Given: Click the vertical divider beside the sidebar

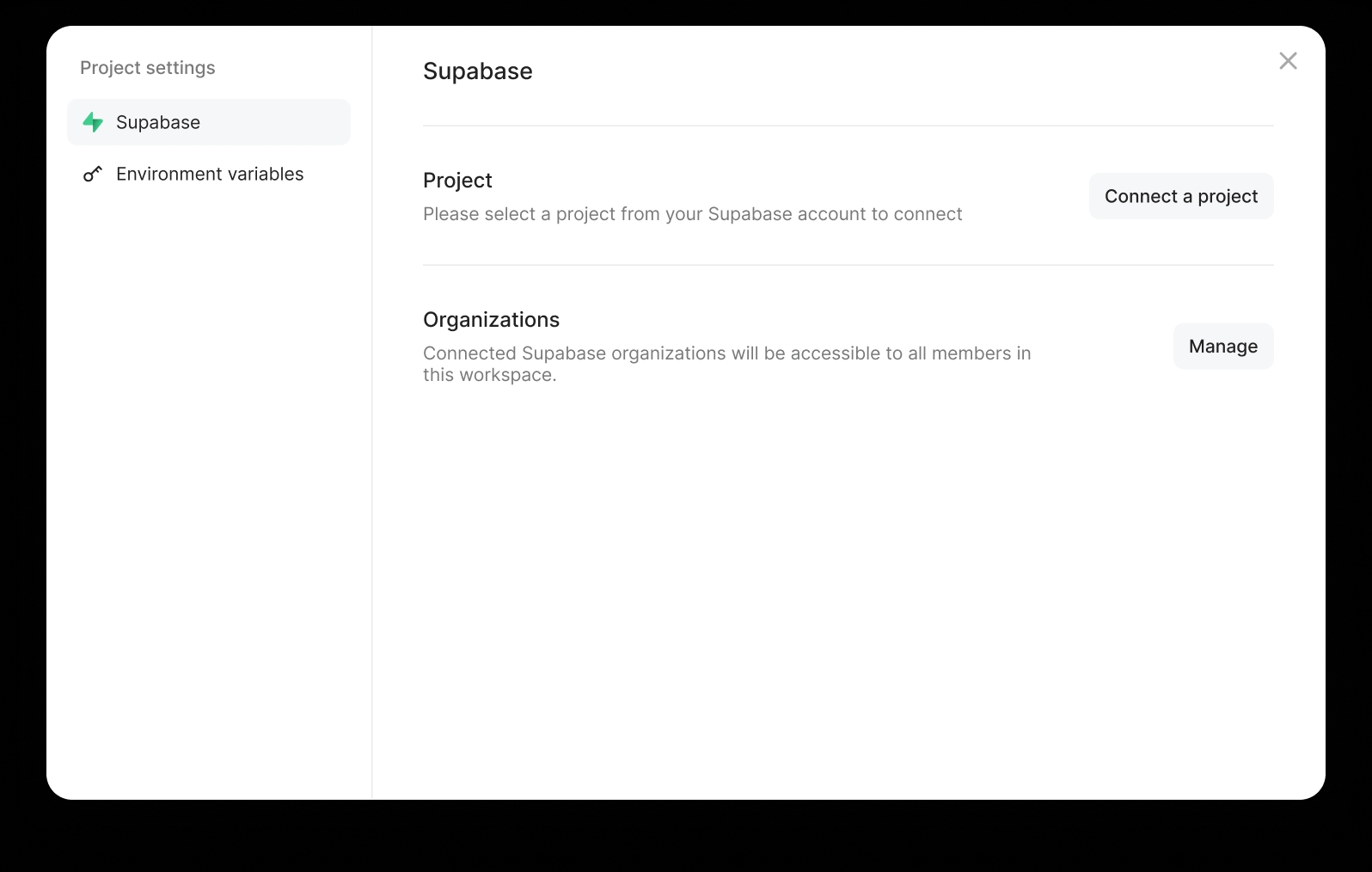Looking at the screenshot, I should click(372, 516).
